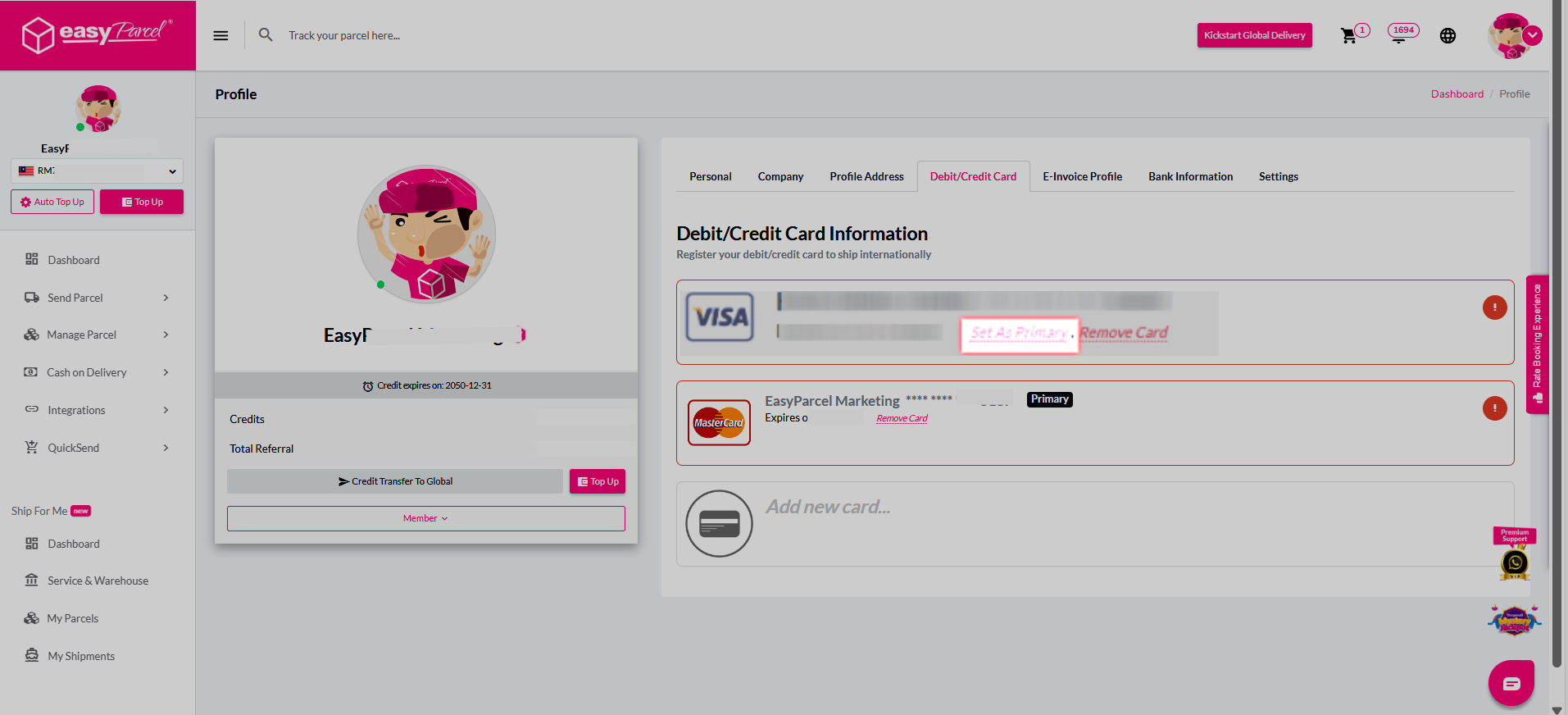Click the Visa card logo
Image resolution: width=1568 pixels, height=715 pixels.
tap(720, 317)
